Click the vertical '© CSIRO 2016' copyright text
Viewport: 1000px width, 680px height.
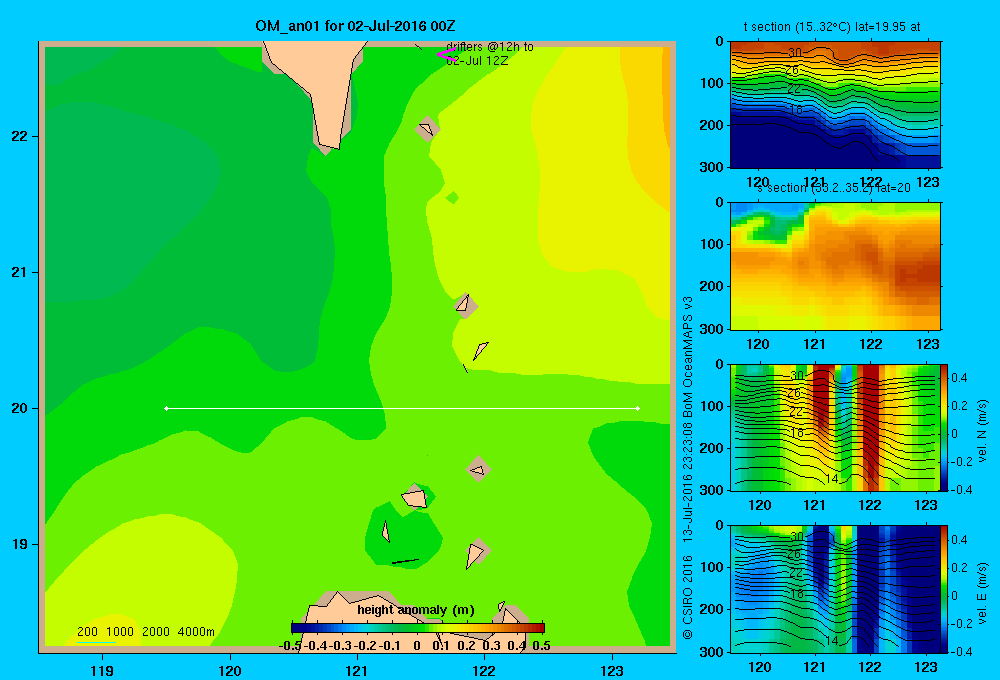coord(688,598)
